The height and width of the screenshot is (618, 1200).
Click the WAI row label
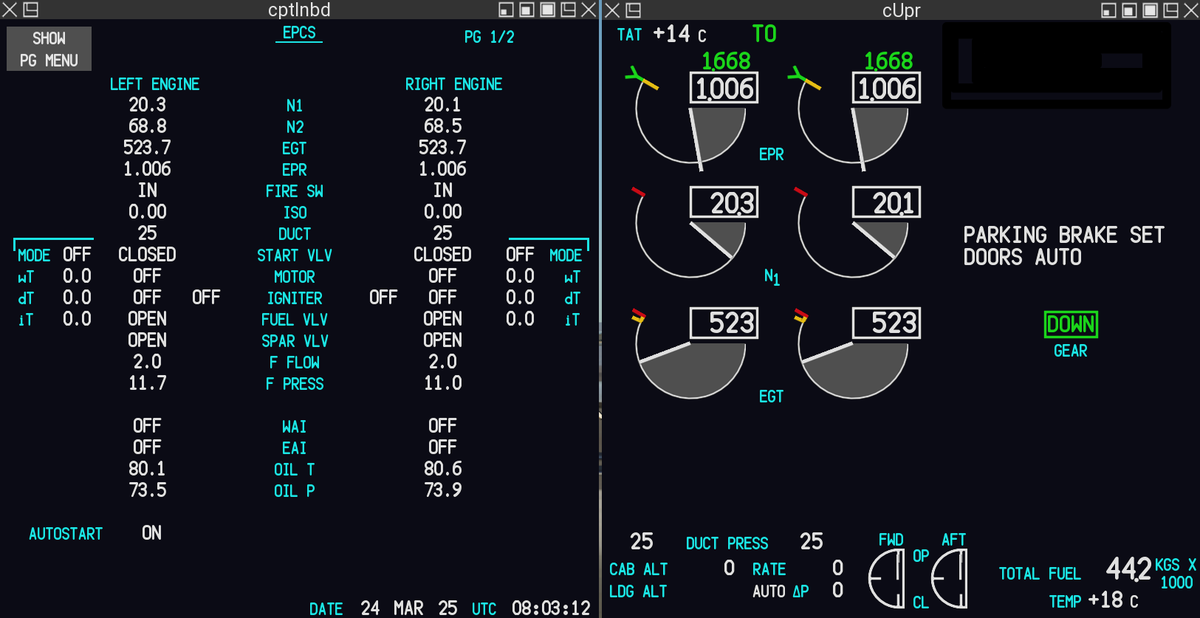(294, 427)
